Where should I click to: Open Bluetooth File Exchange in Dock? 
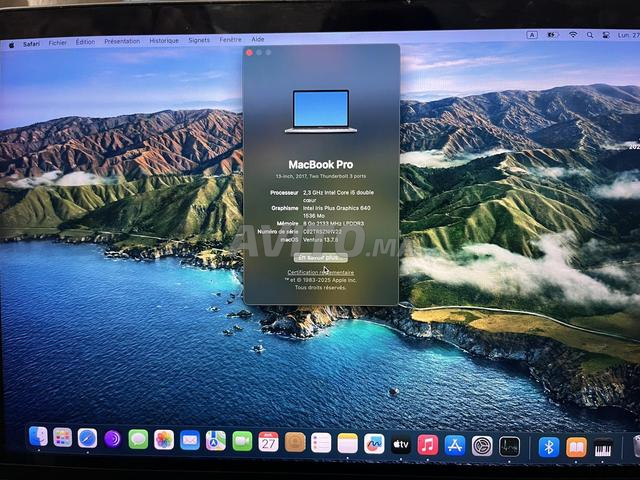549,447
